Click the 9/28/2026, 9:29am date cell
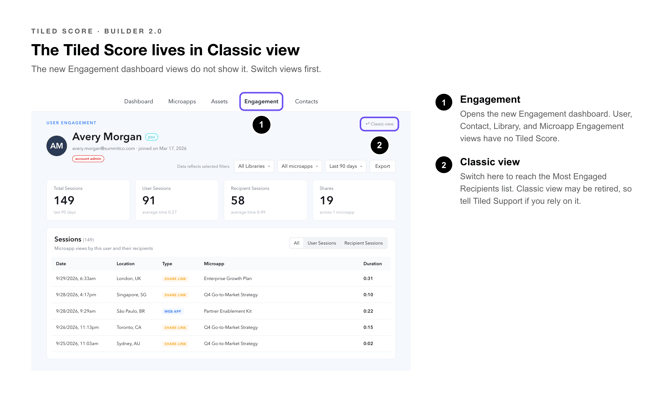This screenshot has height=402, width=670. (76, 311)
